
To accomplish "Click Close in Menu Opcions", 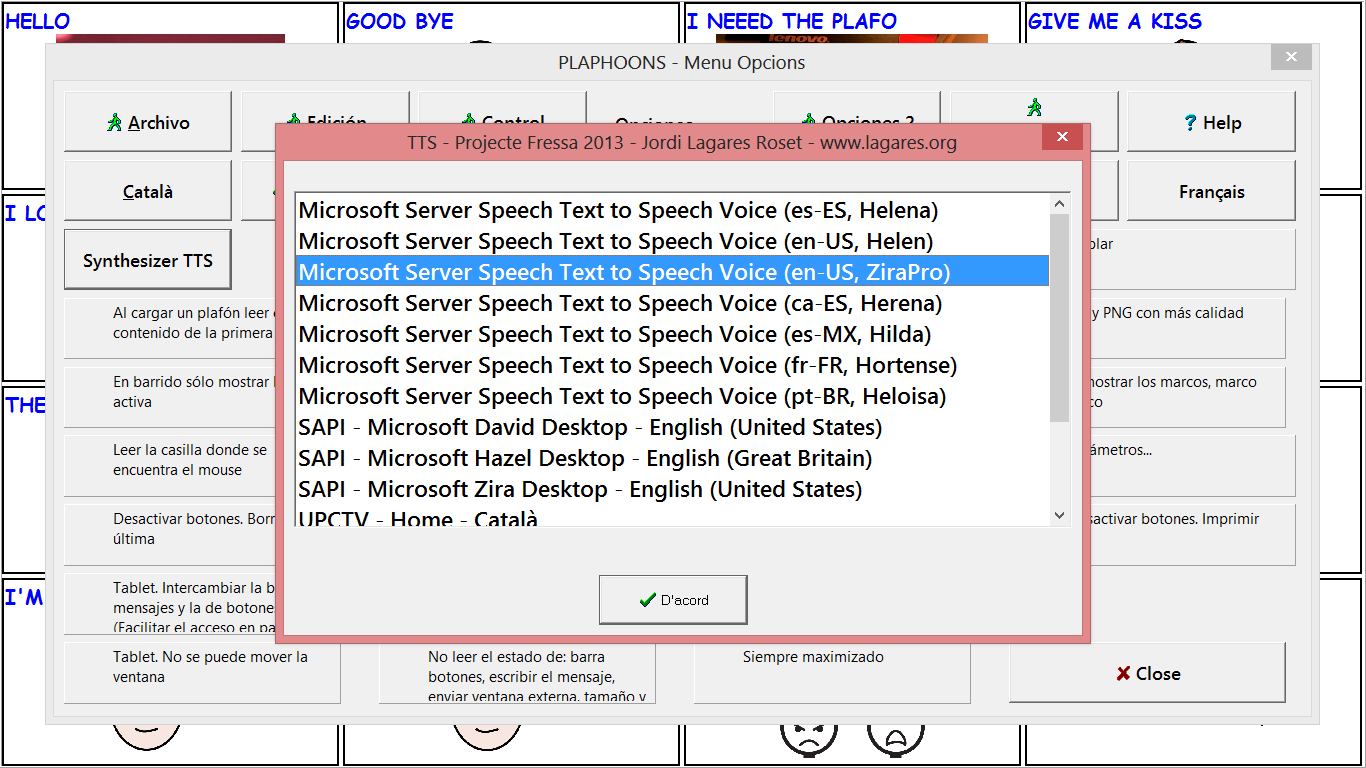I will tap(1147, 673).
